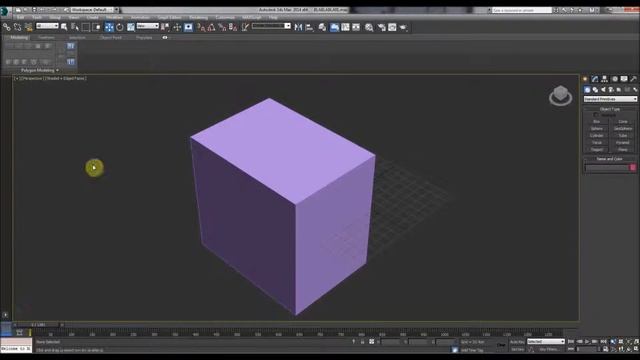The height and width of the screenshot is (360, 640).
Task: Open the Material Editor
Action: tap(369, 27)
